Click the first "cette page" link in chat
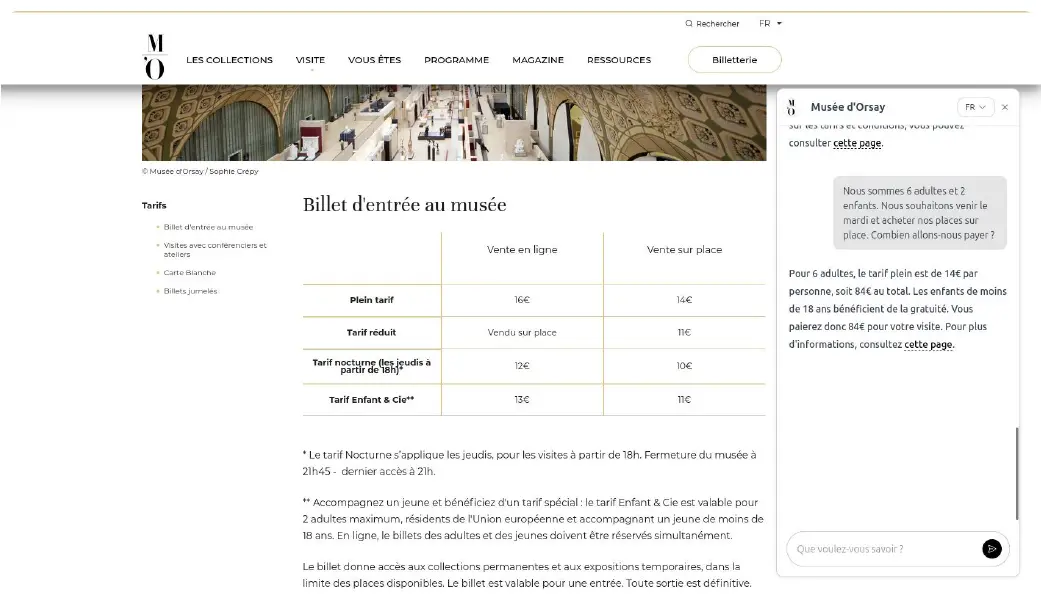This screenshot has height=613, width=1041. tap(857, 143)
